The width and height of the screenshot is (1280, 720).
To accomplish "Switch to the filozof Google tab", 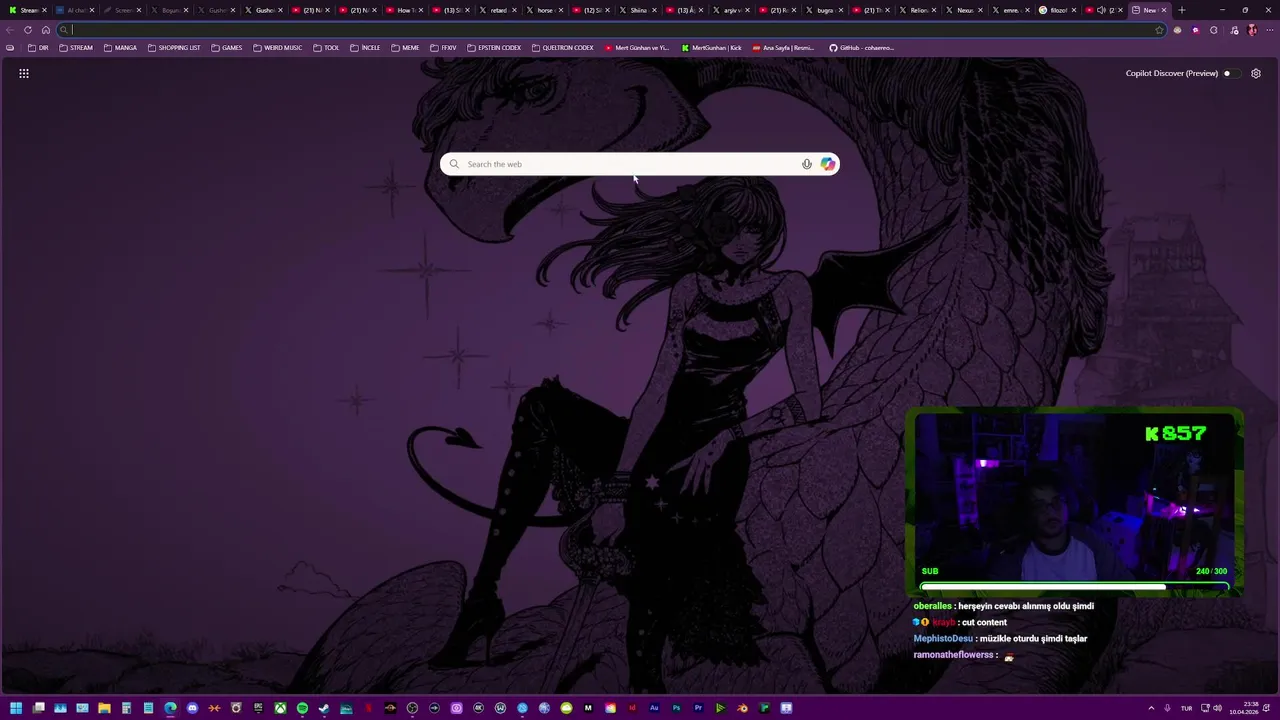I will 1056,10.
